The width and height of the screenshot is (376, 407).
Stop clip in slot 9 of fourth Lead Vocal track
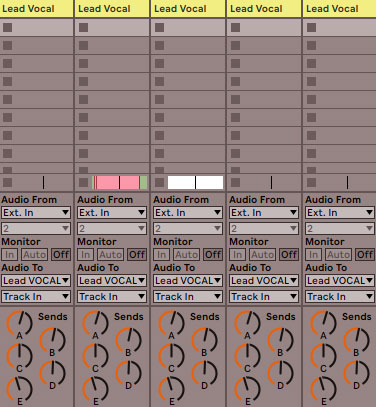235,170
